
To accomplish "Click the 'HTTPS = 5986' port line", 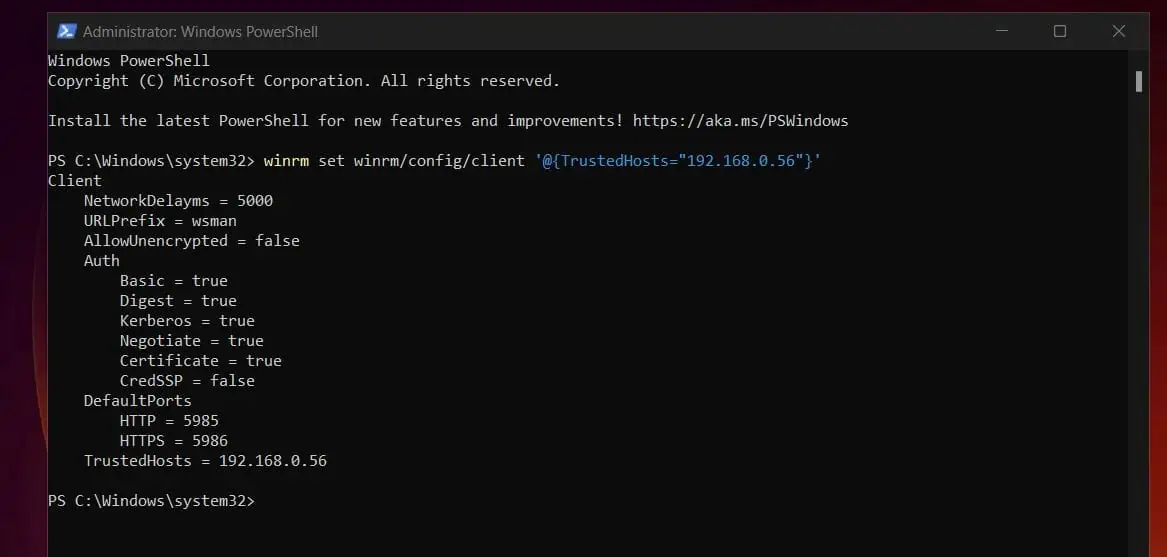I will pos(174,441).
